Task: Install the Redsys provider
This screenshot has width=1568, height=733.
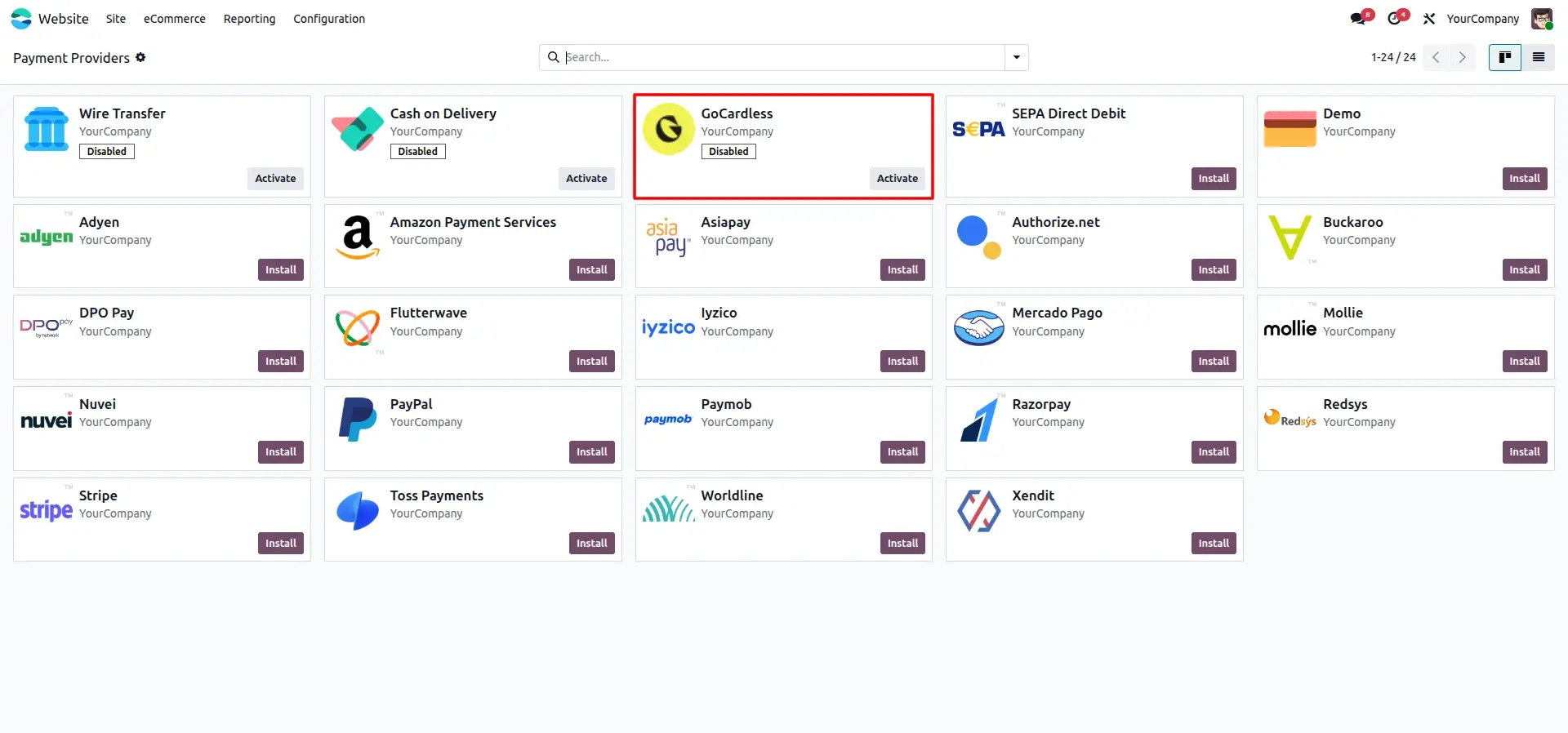Action: [1525, 452]
